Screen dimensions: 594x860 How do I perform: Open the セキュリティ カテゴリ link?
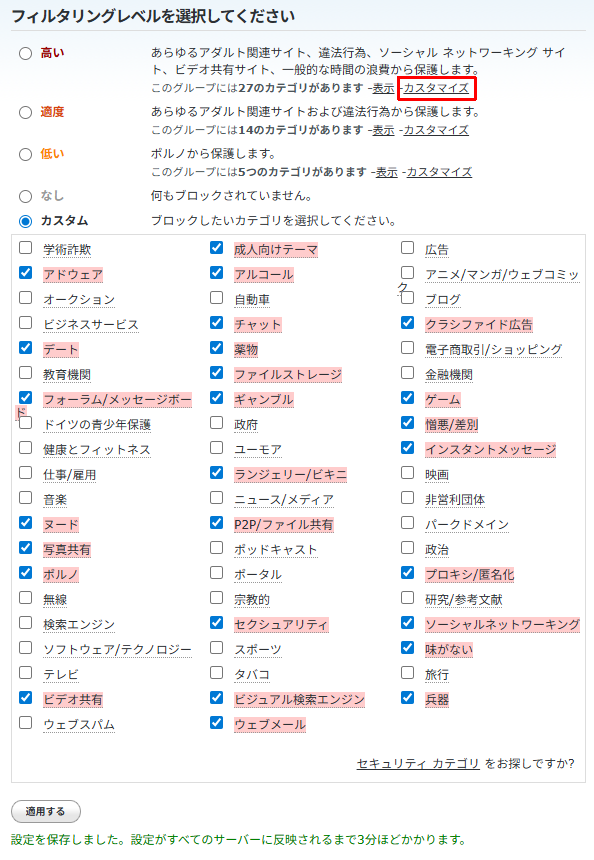click(418, 763)
